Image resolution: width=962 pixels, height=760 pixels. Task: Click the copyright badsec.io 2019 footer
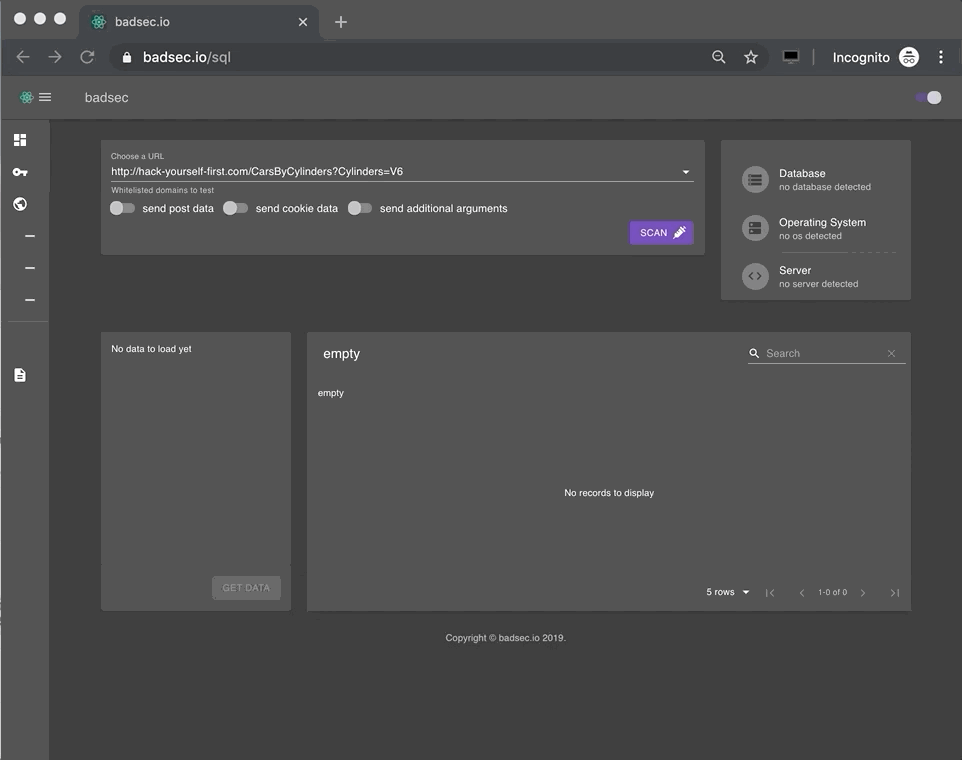[506, 638]
